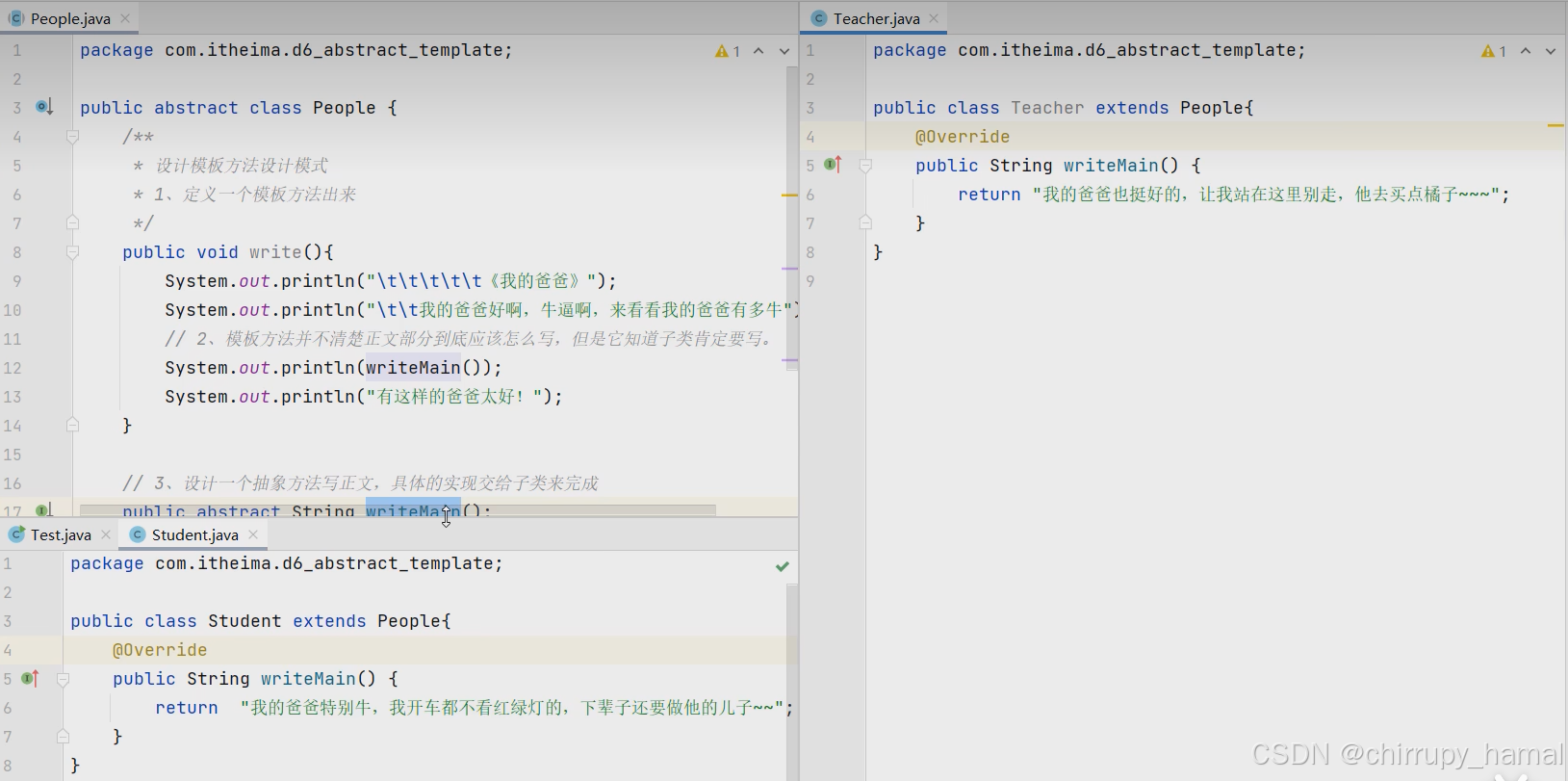Click the overriding gutter icon in Student.java line 5

click(x=30, y=678)
